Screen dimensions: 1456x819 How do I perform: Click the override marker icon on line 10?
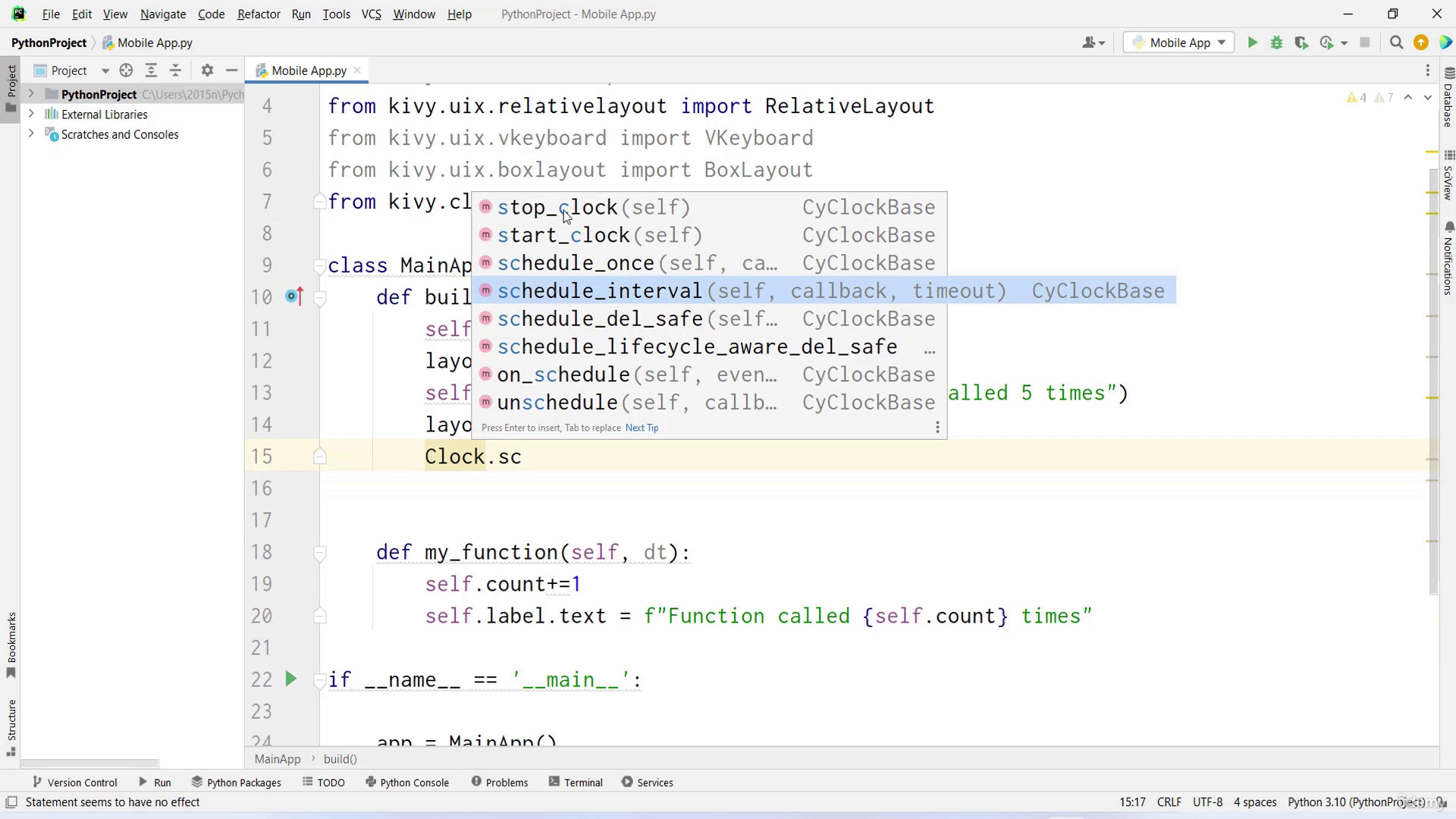pyautogui.click(x=294, y=297)
